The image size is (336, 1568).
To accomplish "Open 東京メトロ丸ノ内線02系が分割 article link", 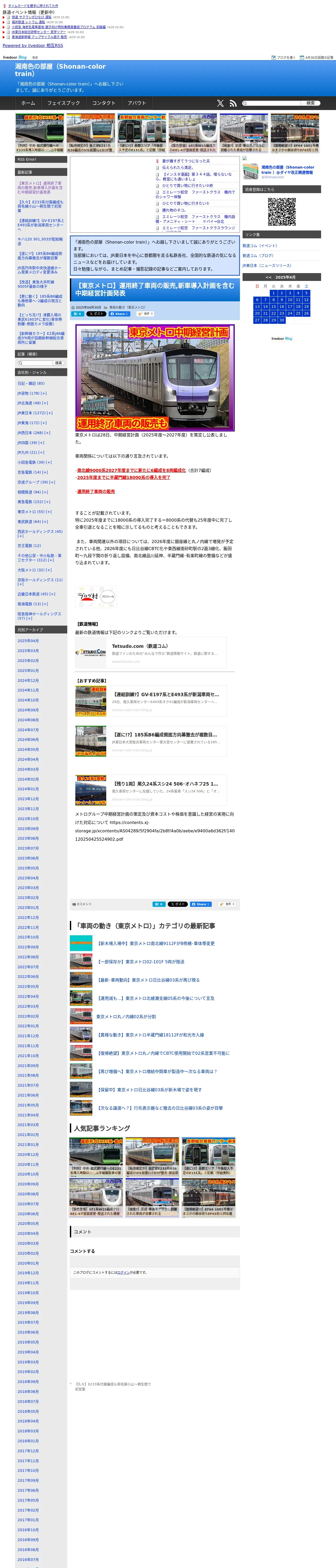I will tap(126, 1017).
